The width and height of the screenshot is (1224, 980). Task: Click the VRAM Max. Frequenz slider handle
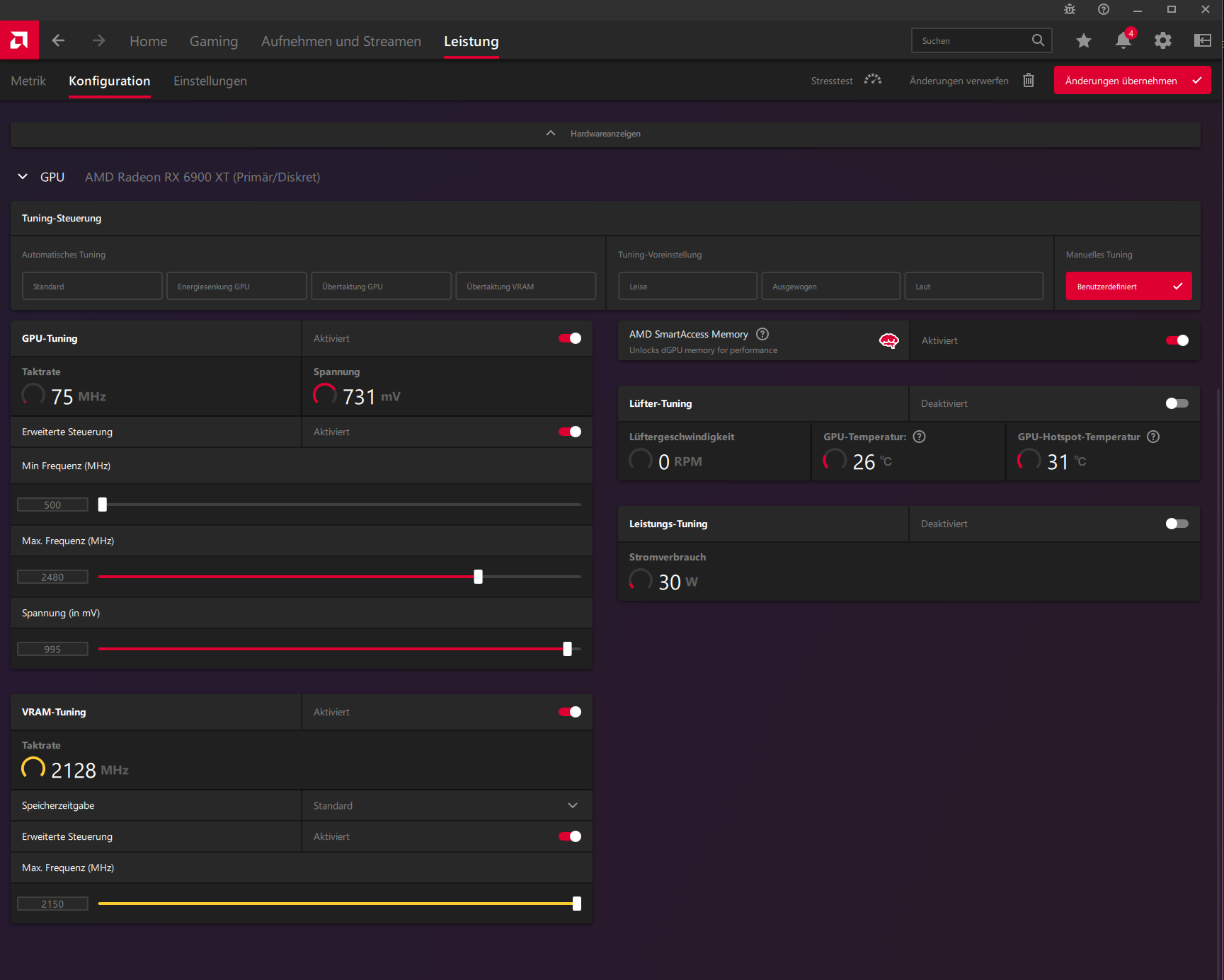(577, 904)
